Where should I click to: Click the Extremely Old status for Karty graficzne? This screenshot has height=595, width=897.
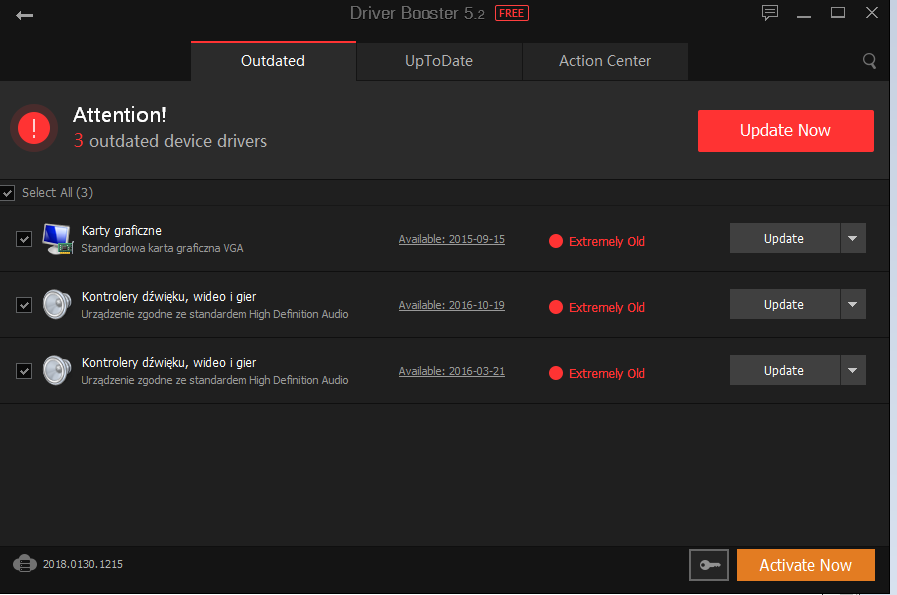pyautogui.click(x=606, y=241)
